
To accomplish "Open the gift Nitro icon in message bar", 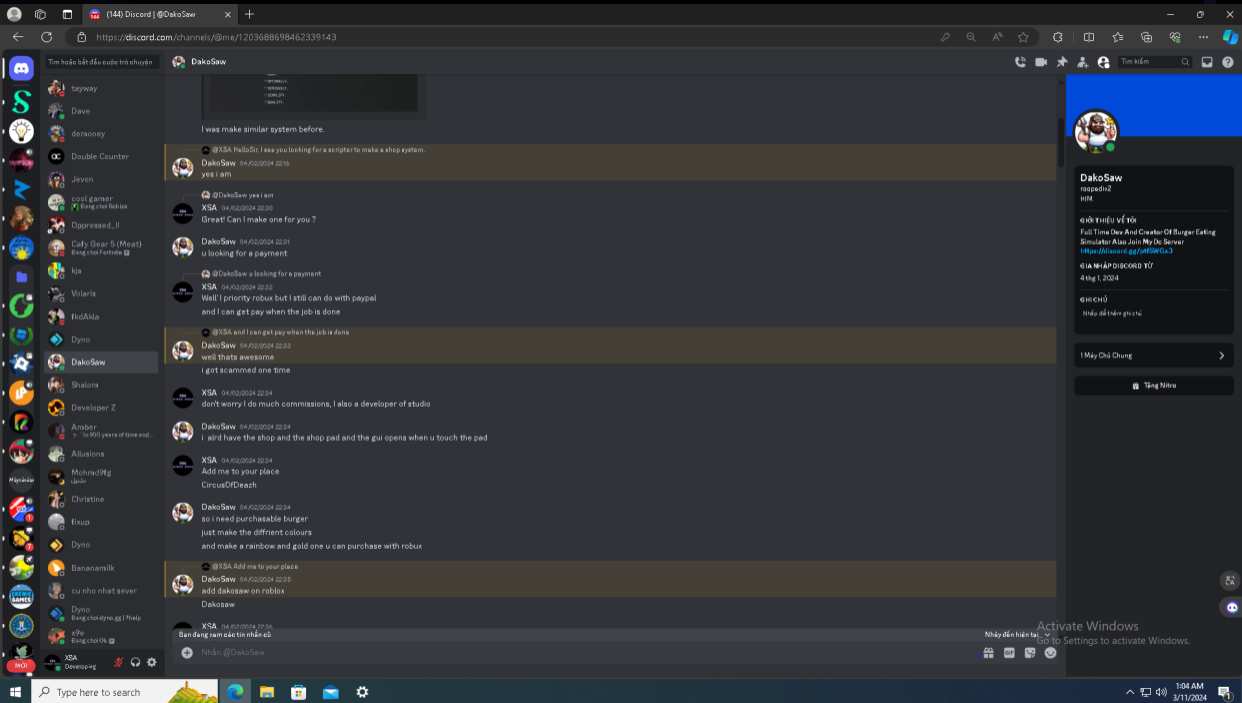I will (988, 653).
